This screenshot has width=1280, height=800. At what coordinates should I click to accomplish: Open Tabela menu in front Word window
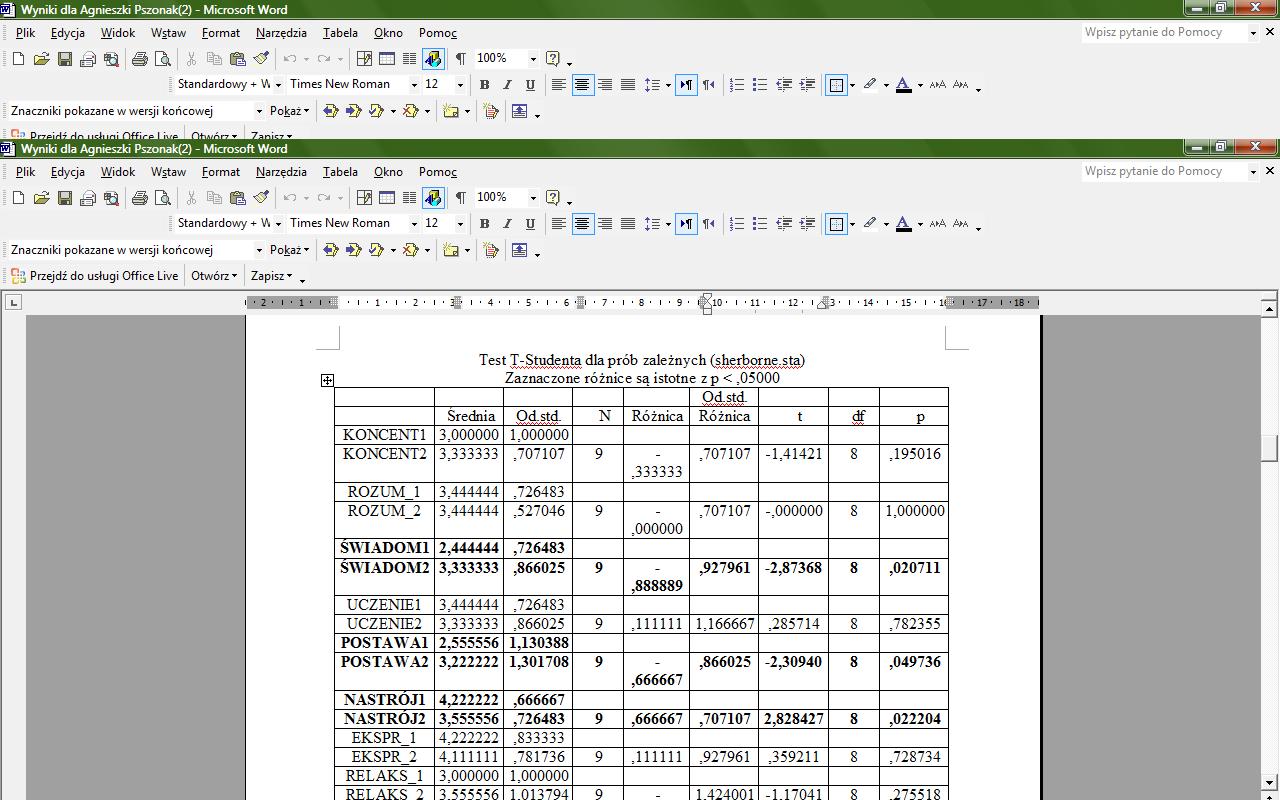click(340, 172)
